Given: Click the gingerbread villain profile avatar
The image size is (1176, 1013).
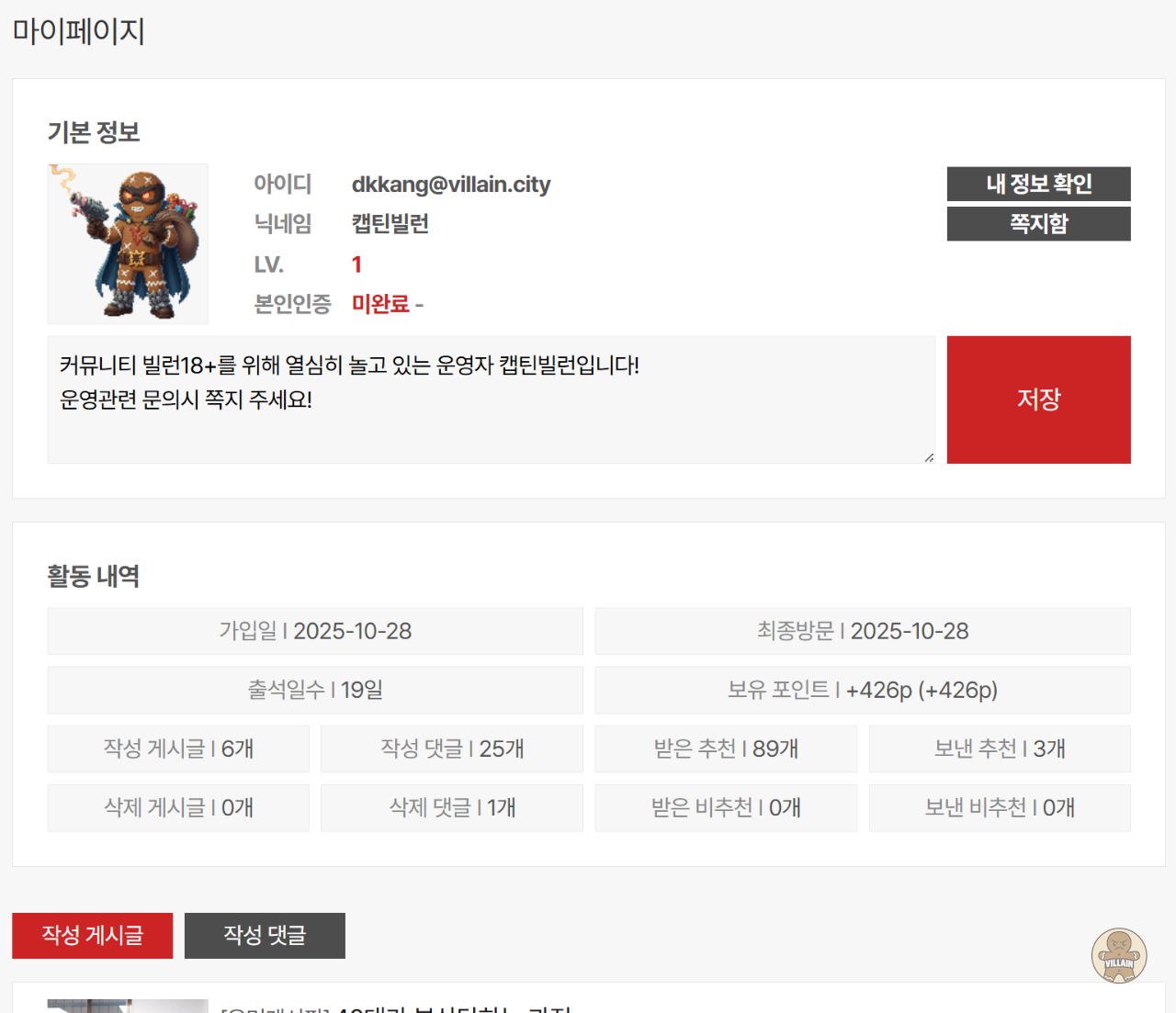Looking at the screenshot, I should 128,243.
